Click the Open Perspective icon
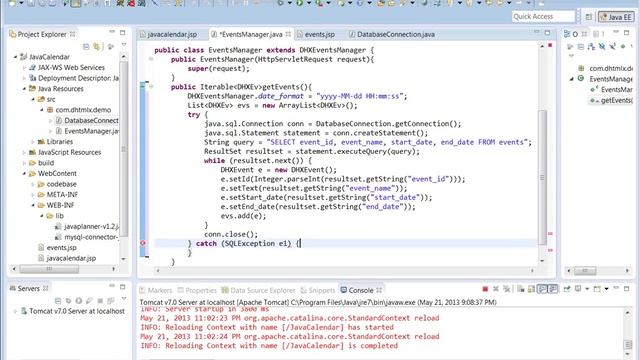This screenshot has width=640, height=360. (589, 17)
